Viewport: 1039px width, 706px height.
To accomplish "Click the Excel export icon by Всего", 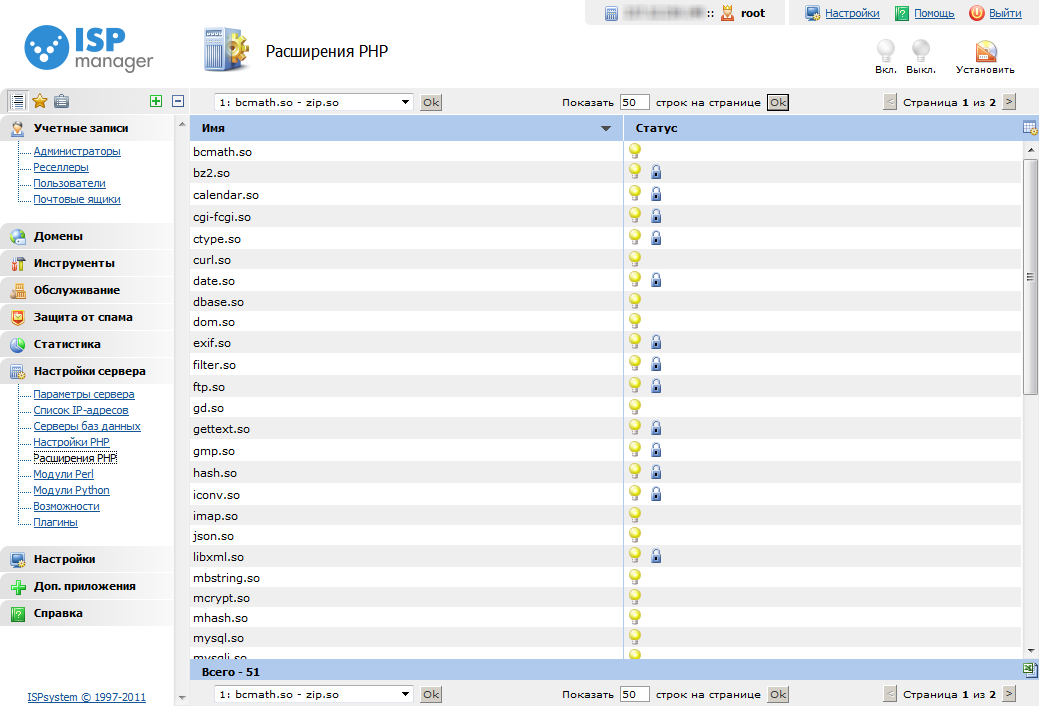I will click(1030, 670).
